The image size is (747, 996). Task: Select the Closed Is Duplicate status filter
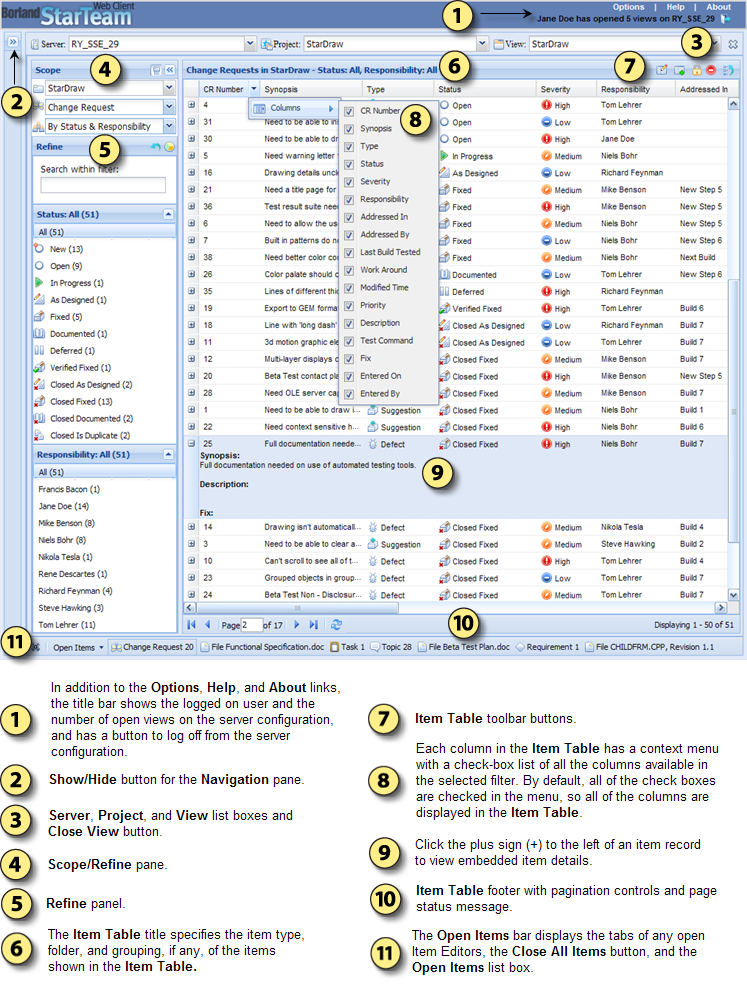click(90, 436)
